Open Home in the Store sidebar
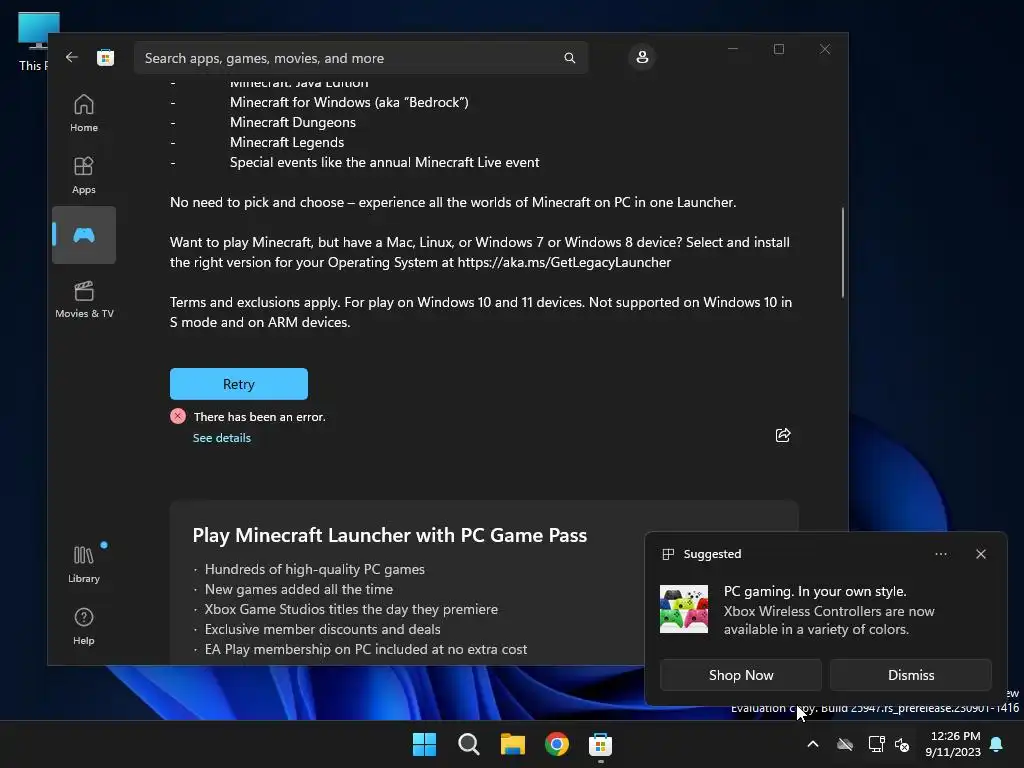This screenshot has width=1024, height=768. pyautogui.click(x=84, y=113)
